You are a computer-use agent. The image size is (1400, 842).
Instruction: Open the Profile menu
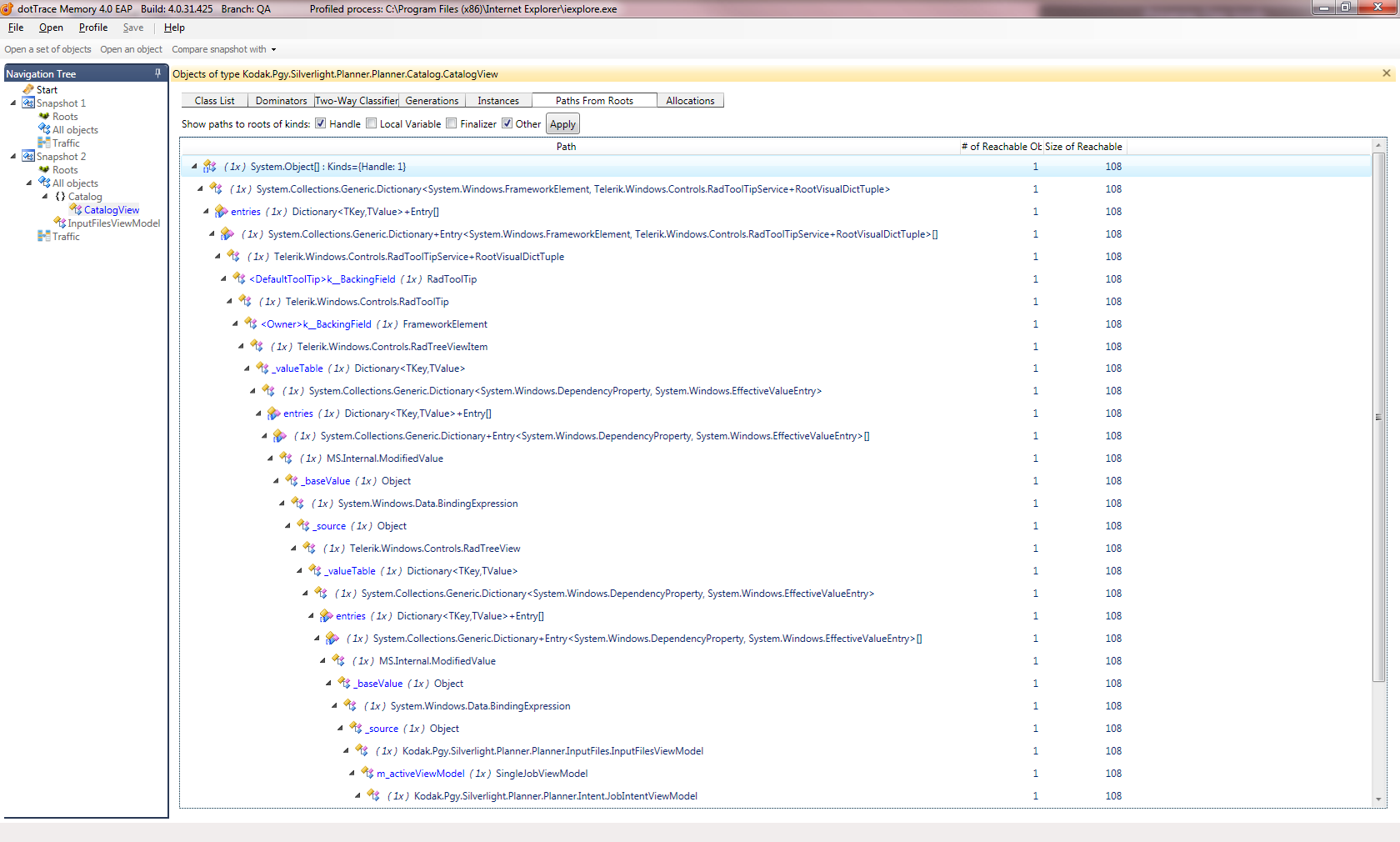coord(93,28)
